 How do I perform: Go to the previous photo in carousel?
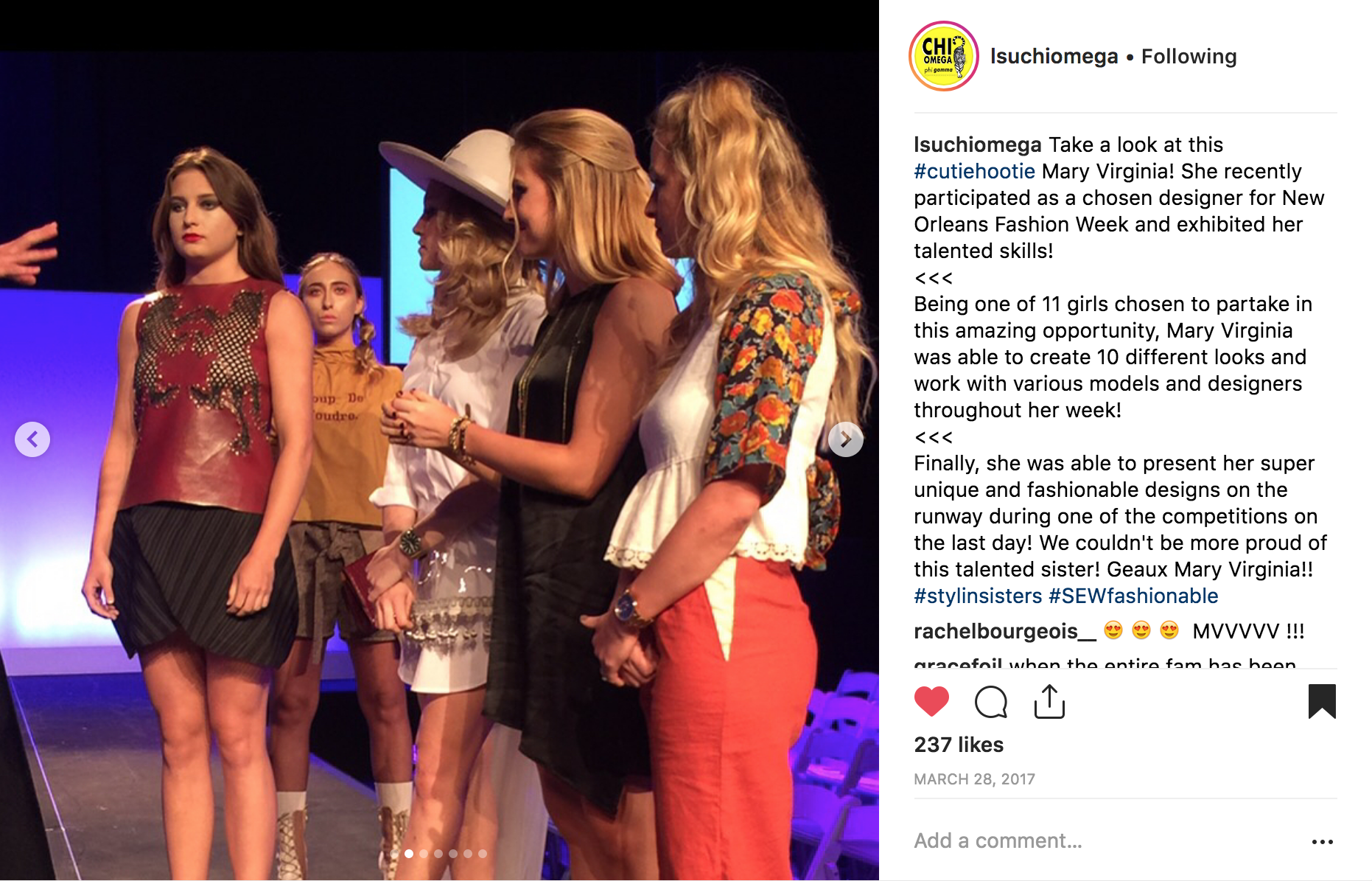(x=32, y=439)
